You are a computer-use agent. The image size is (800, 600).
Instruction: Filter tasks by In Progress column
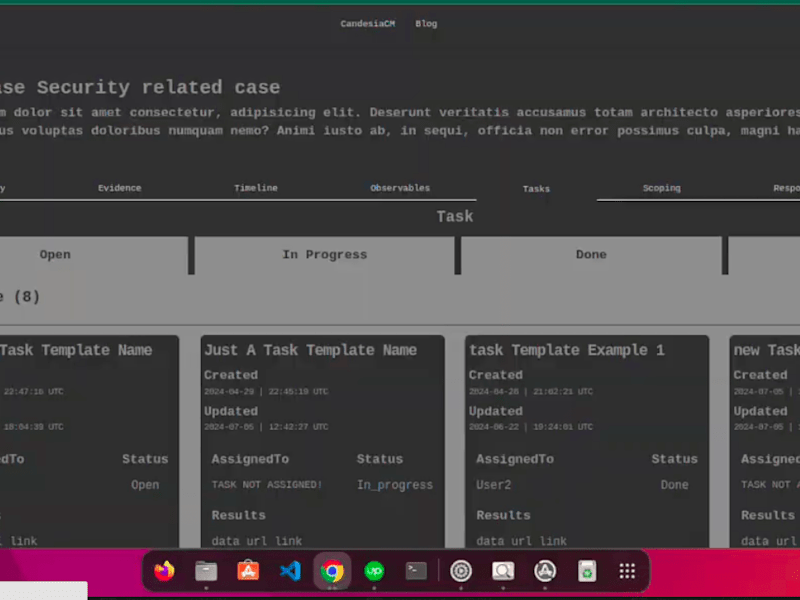324,255
